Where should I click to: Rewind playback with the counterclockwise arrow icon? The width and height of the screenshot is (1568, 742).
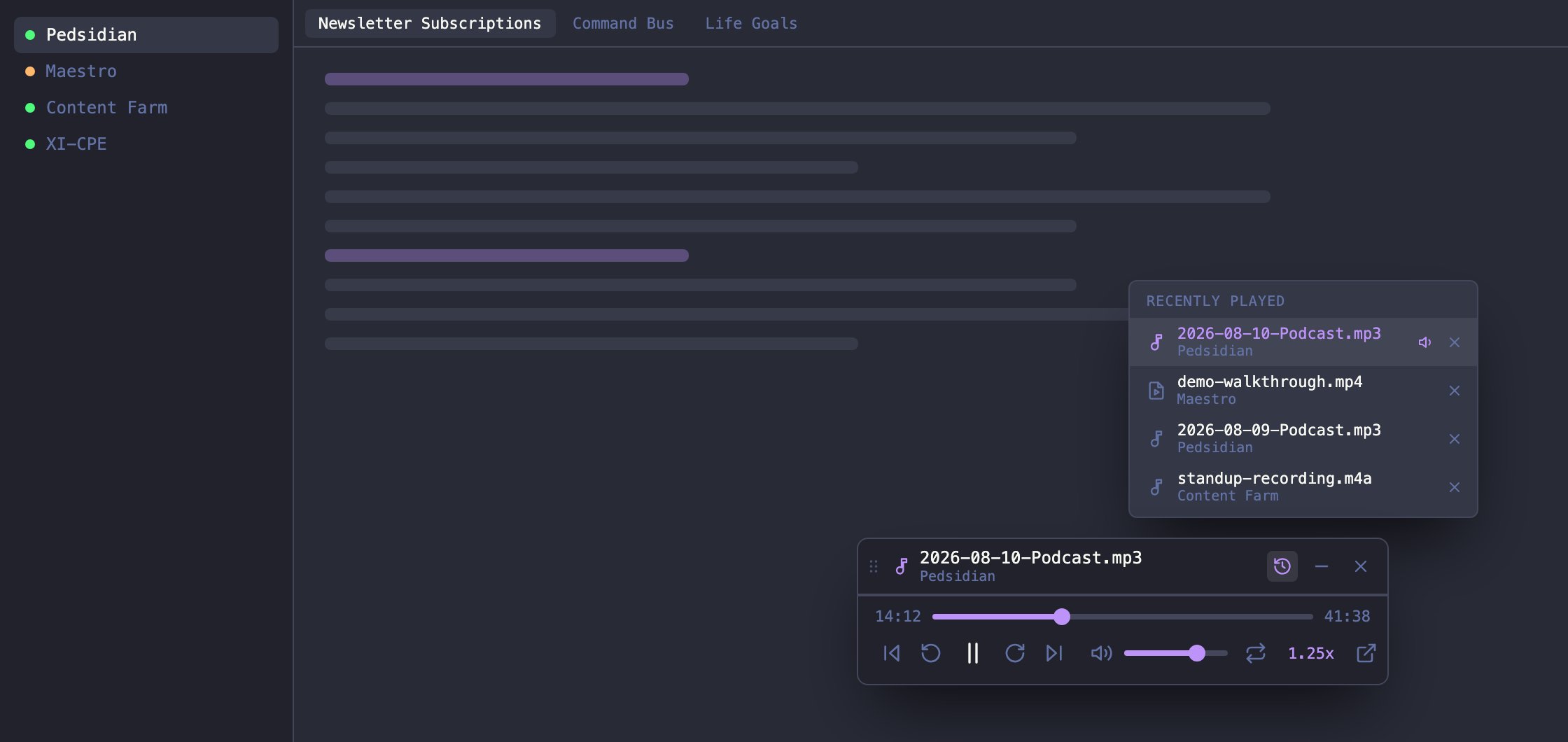(930, 653)
